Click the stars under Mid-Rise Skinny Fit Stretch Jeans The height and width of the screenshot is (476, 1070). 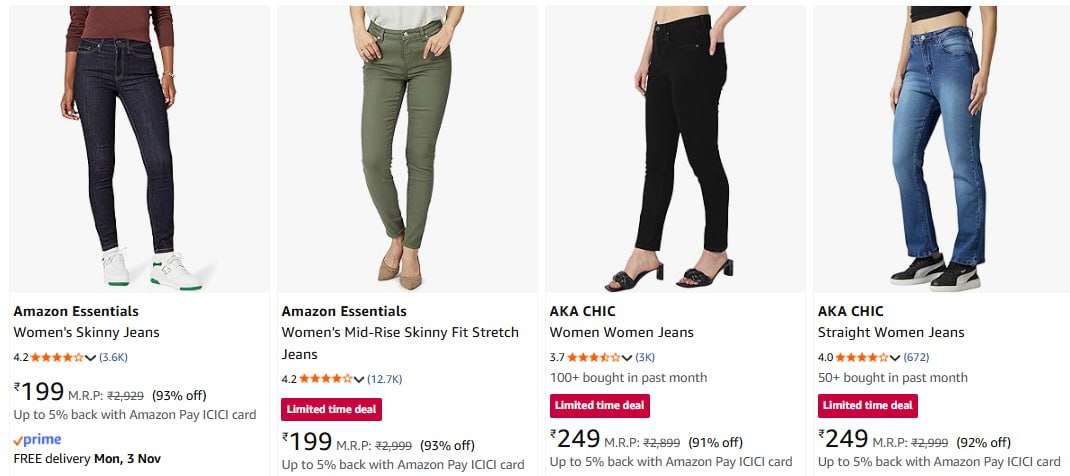click(x=325, y=379)
